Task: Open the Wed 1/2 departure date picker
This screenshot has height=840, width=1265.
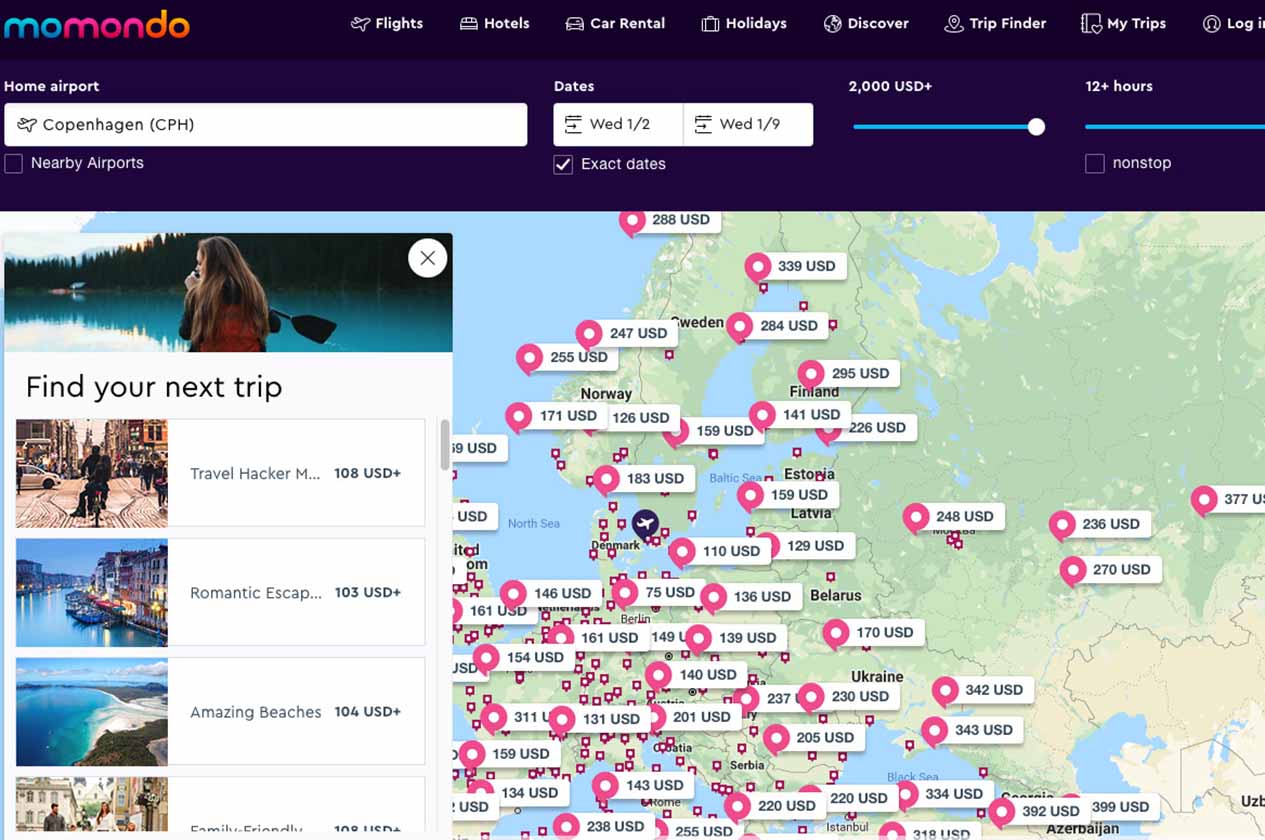Action: coord(619,125)
